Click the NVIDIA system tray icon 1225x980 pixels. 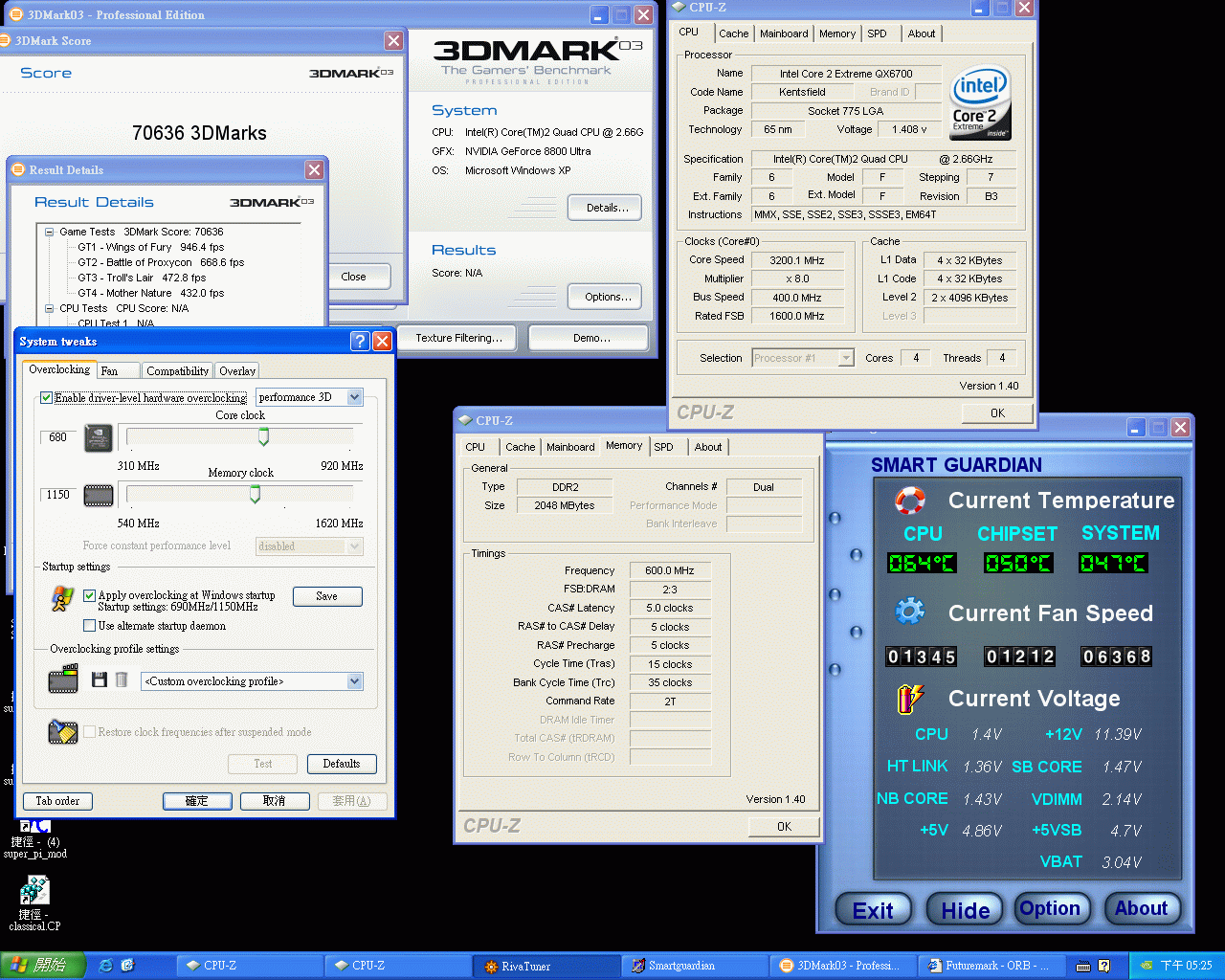[1146, 966]
